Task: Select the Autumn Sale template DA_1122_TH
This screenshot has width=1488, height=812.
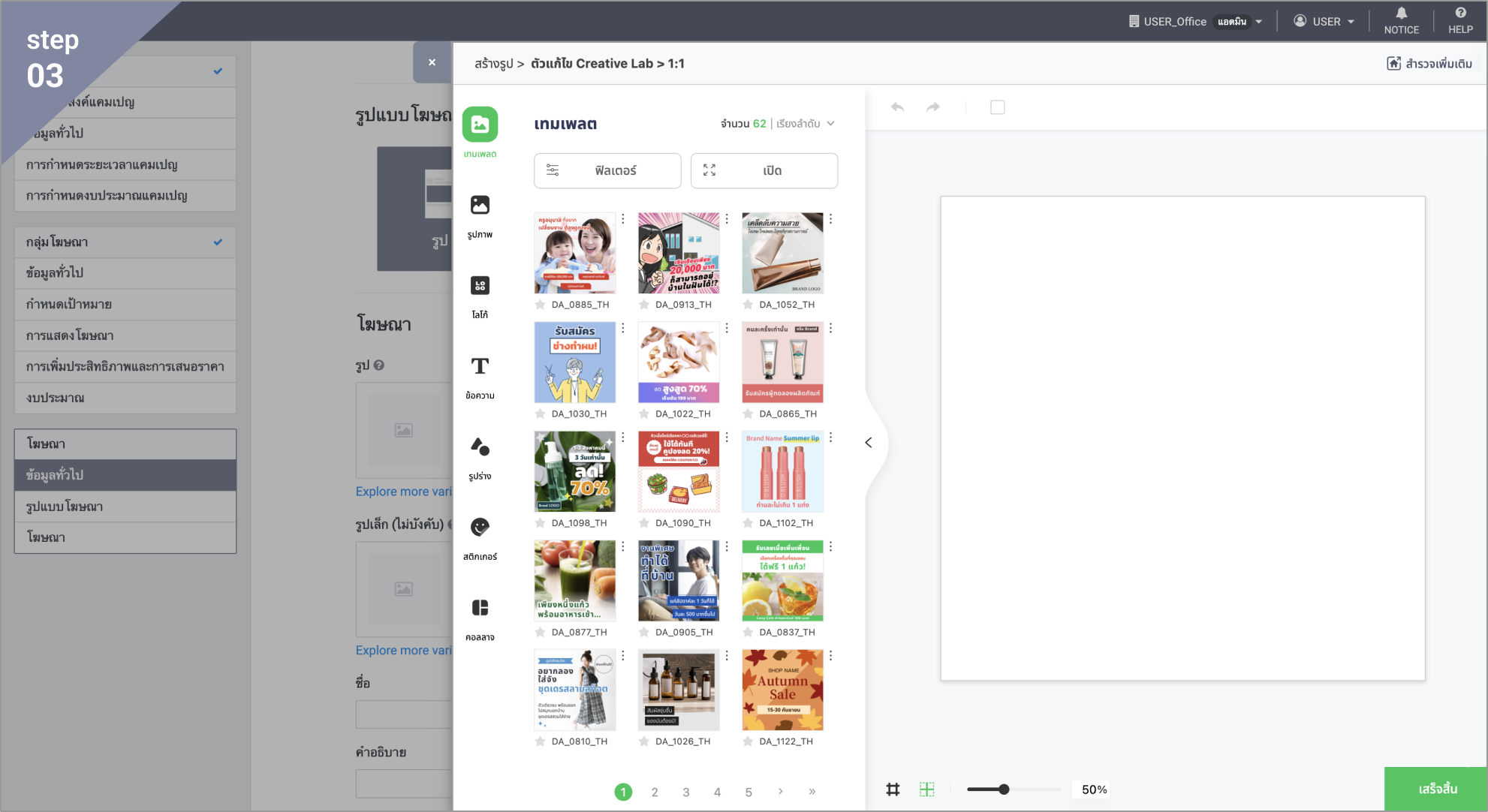Action: pos(782,690)
